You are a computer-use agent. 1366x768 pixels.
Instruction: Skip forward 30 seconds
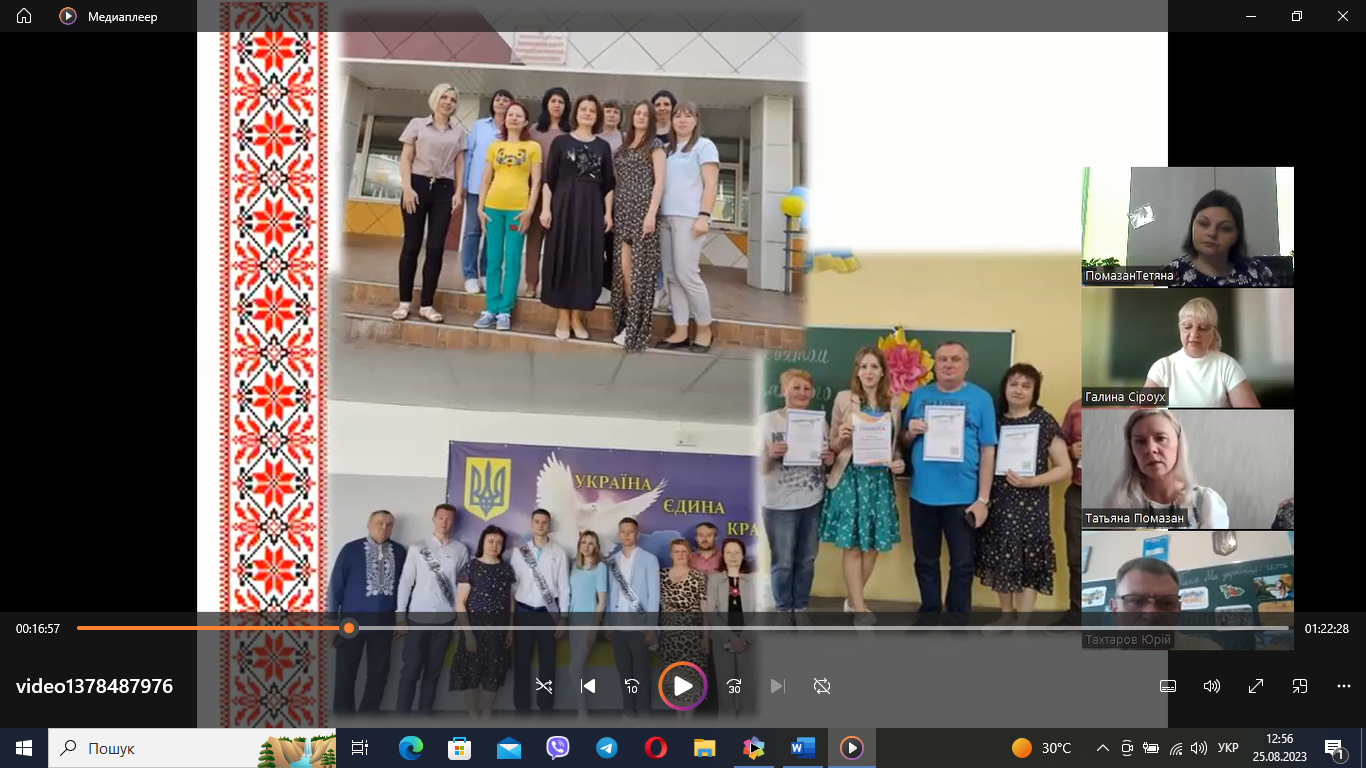(x=734, y=686)
